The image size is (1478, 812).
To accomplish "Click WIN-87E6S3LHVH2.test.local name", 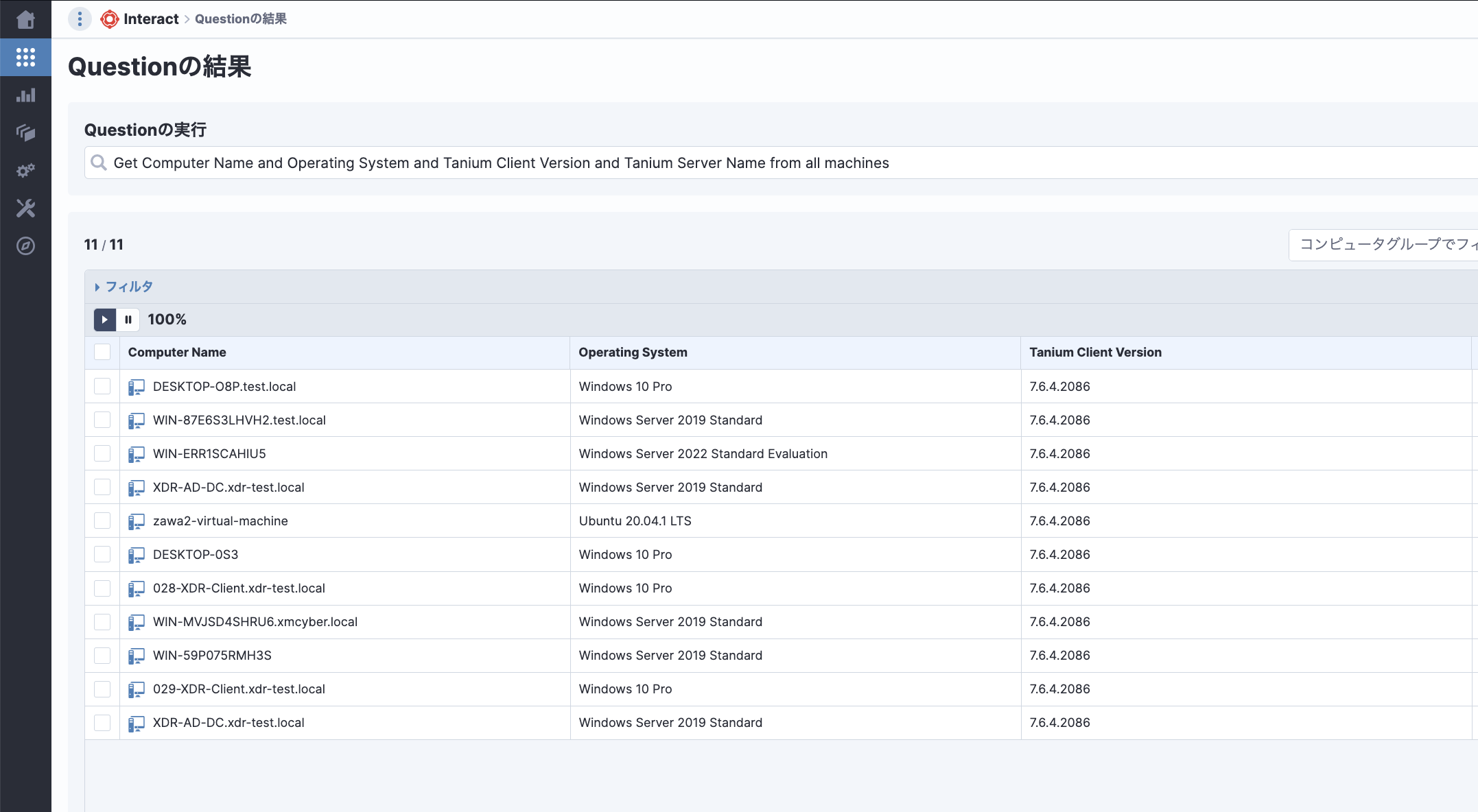I will point(239,420).
